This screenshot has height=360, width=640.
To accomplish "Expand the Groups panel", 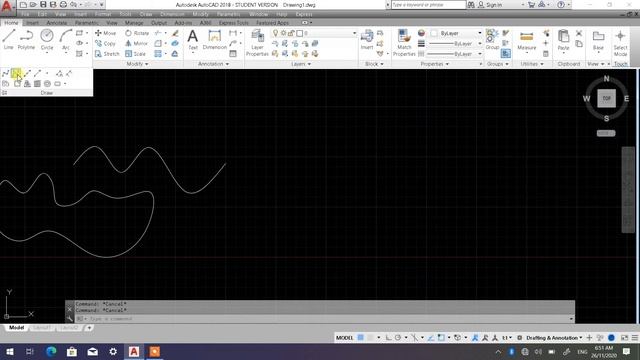I will pyautogui.click(x=498, y=64).
